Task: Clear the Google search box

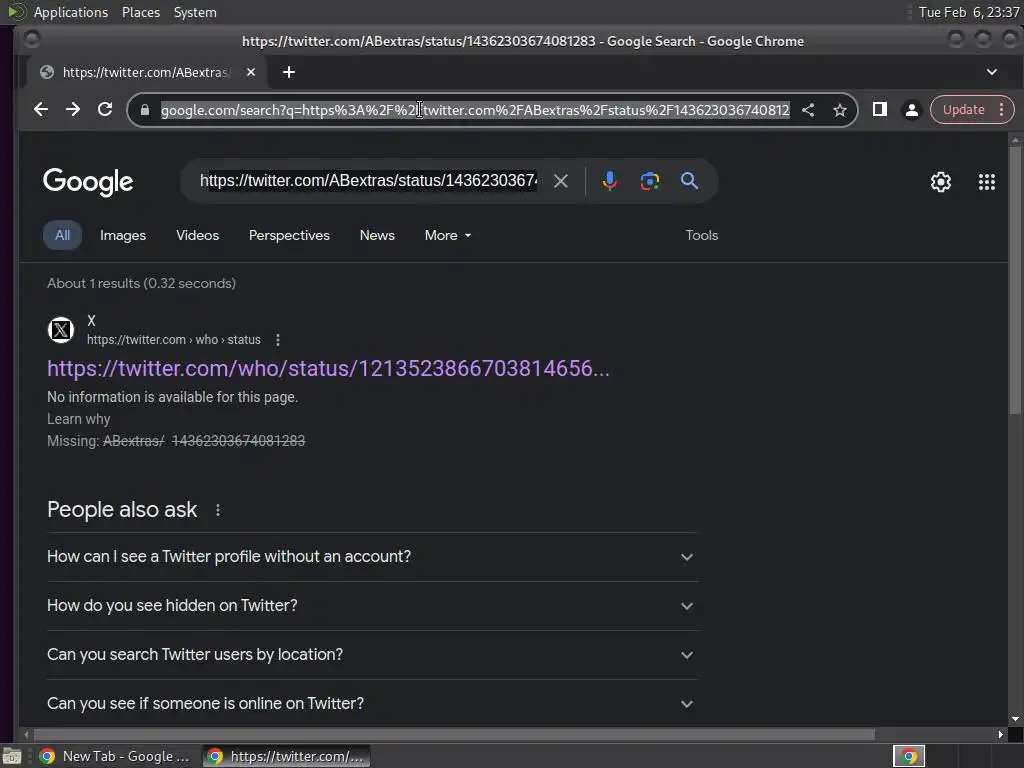Action: (x=561, y=181)
